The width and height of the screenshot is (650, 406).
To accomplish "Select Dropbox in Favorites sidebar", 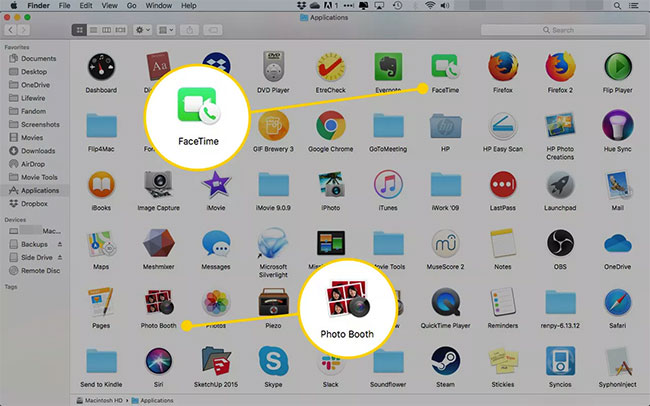I will (35, 203).
